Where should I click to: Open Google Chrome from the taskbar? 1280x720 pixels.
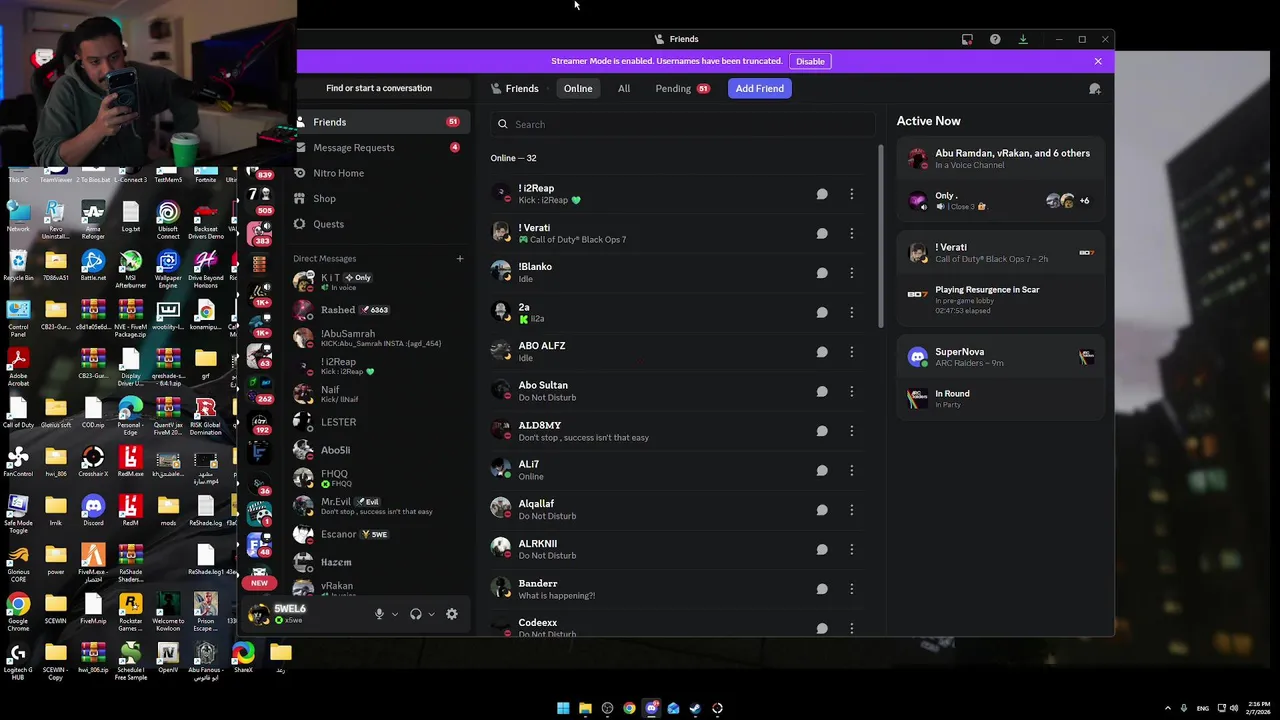click(x=629, y=708)
